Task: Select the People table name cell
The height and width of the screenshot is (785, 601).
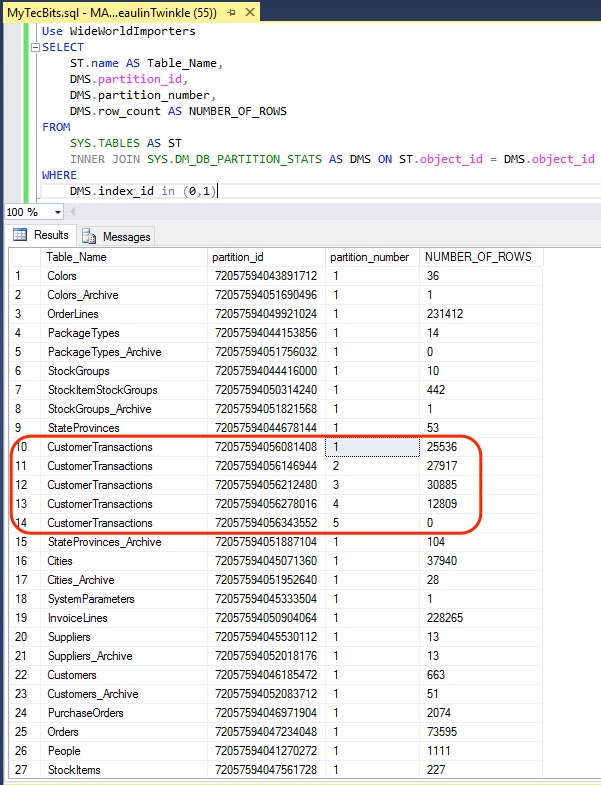Action: tap(124, 751)
